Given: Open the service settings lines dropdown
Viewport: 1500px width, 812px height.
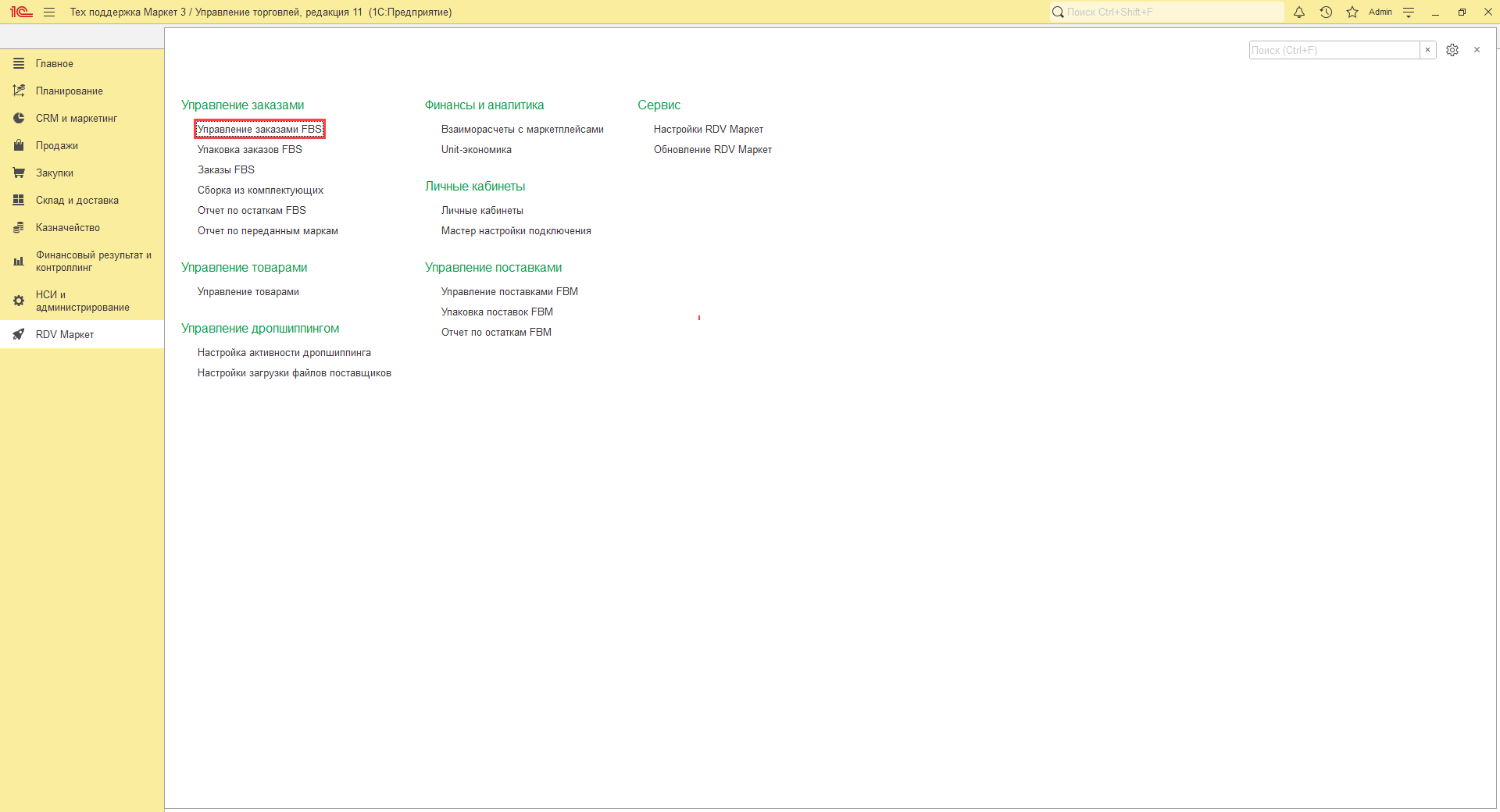Looking at the screenshot, I should pos(1409,12).
